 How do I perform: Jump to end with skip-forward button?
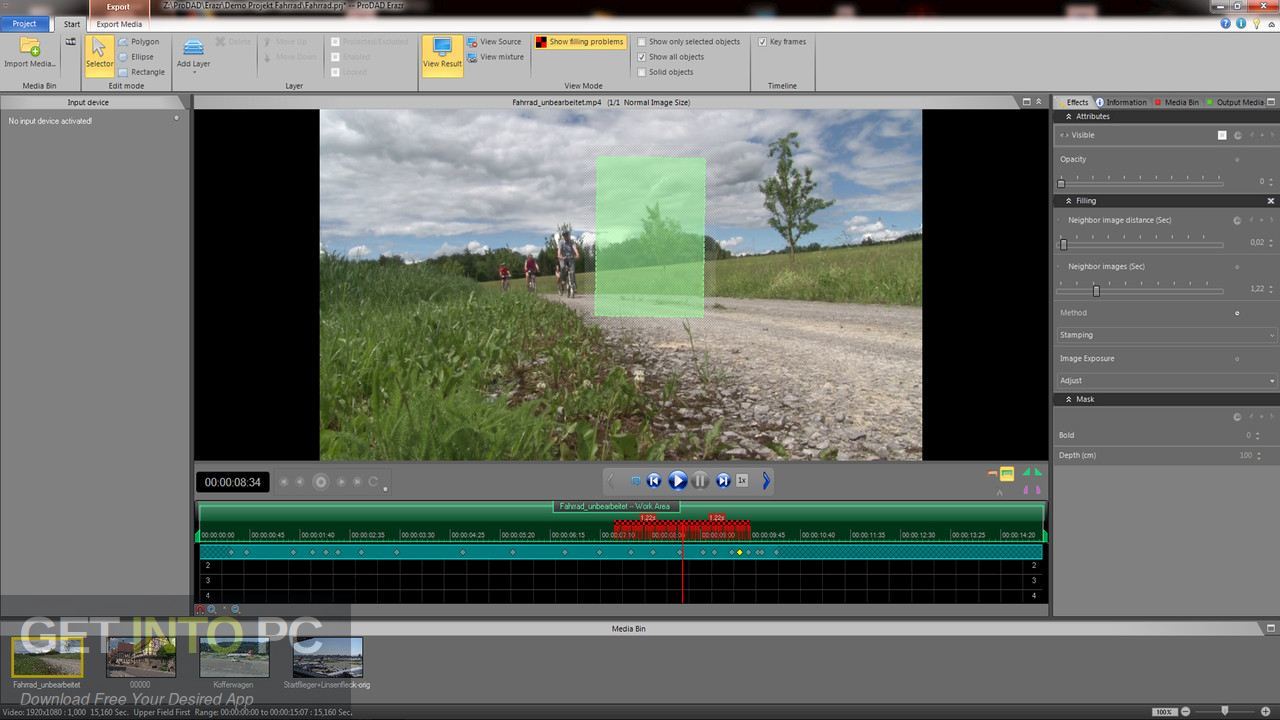coord(723,481)
